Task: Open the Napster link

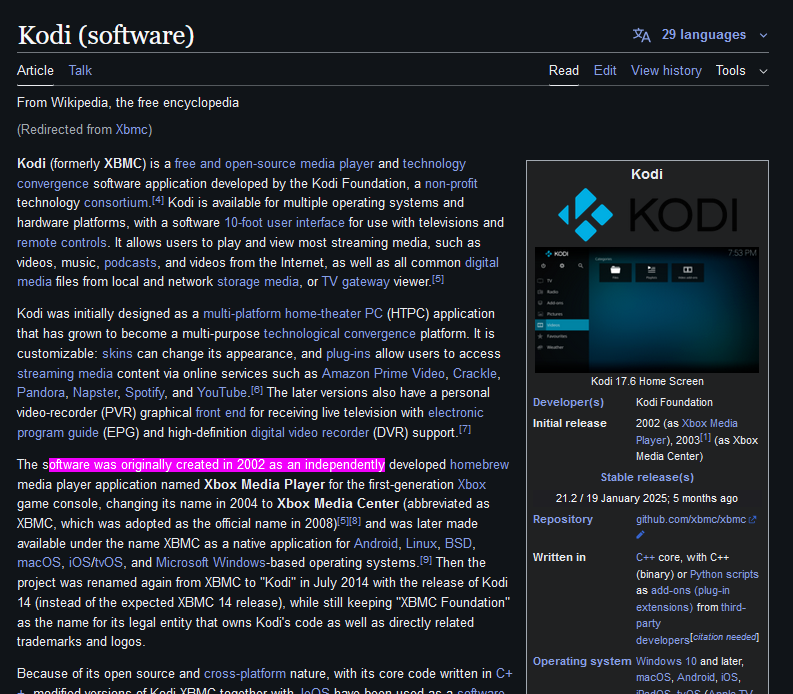Action: pos(95,393)
